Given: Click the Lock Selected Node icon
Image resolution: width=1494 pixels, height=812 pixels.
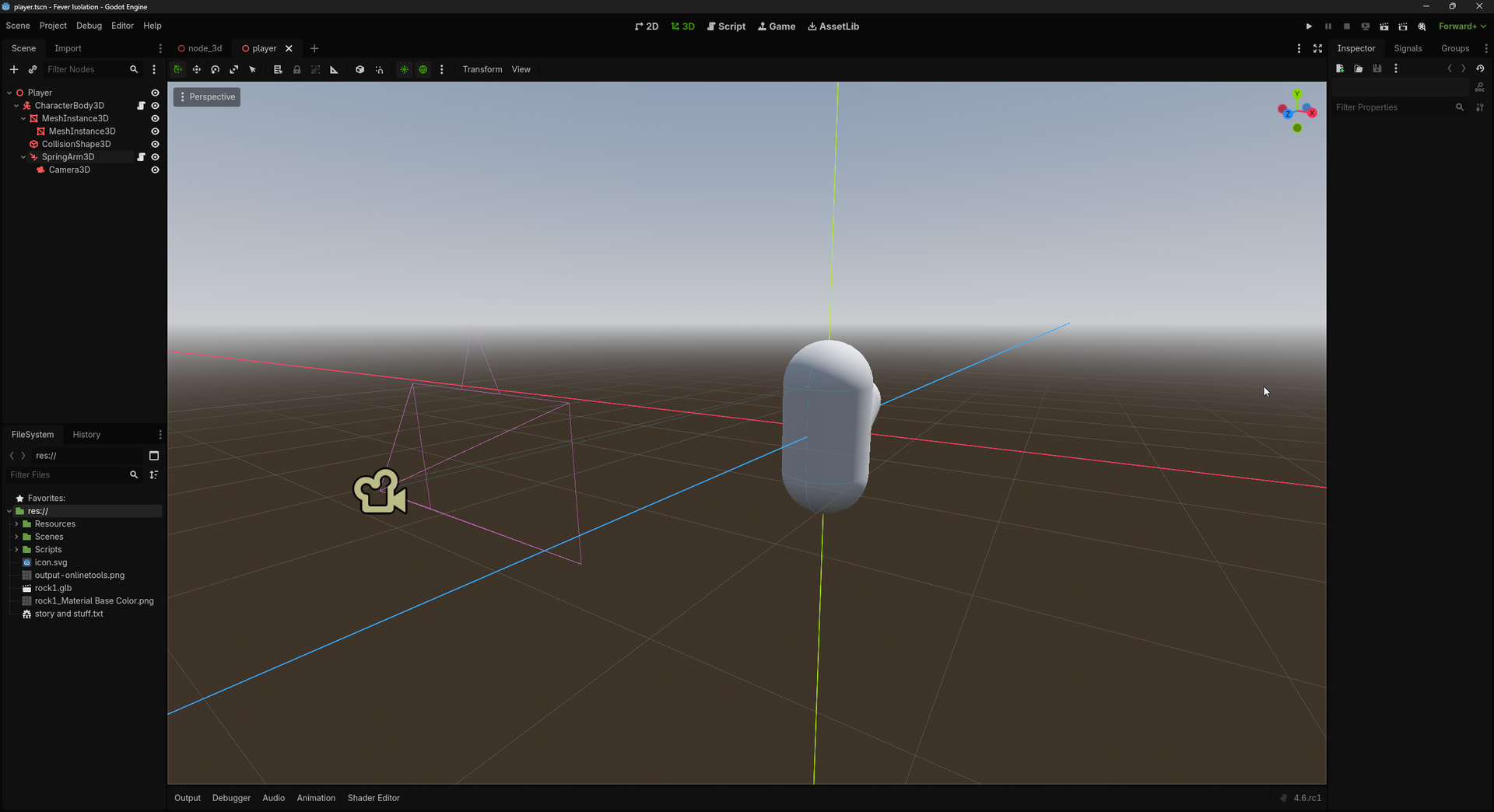Looking at the screenshot, I should [296, 69].
